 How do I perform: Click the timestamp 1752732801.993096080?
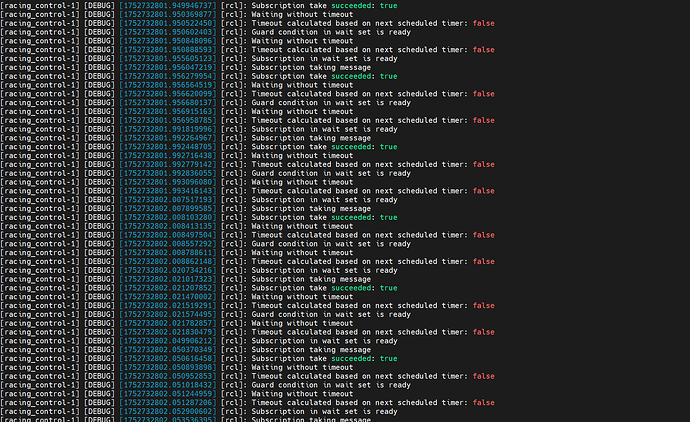(x=167, y=182)
